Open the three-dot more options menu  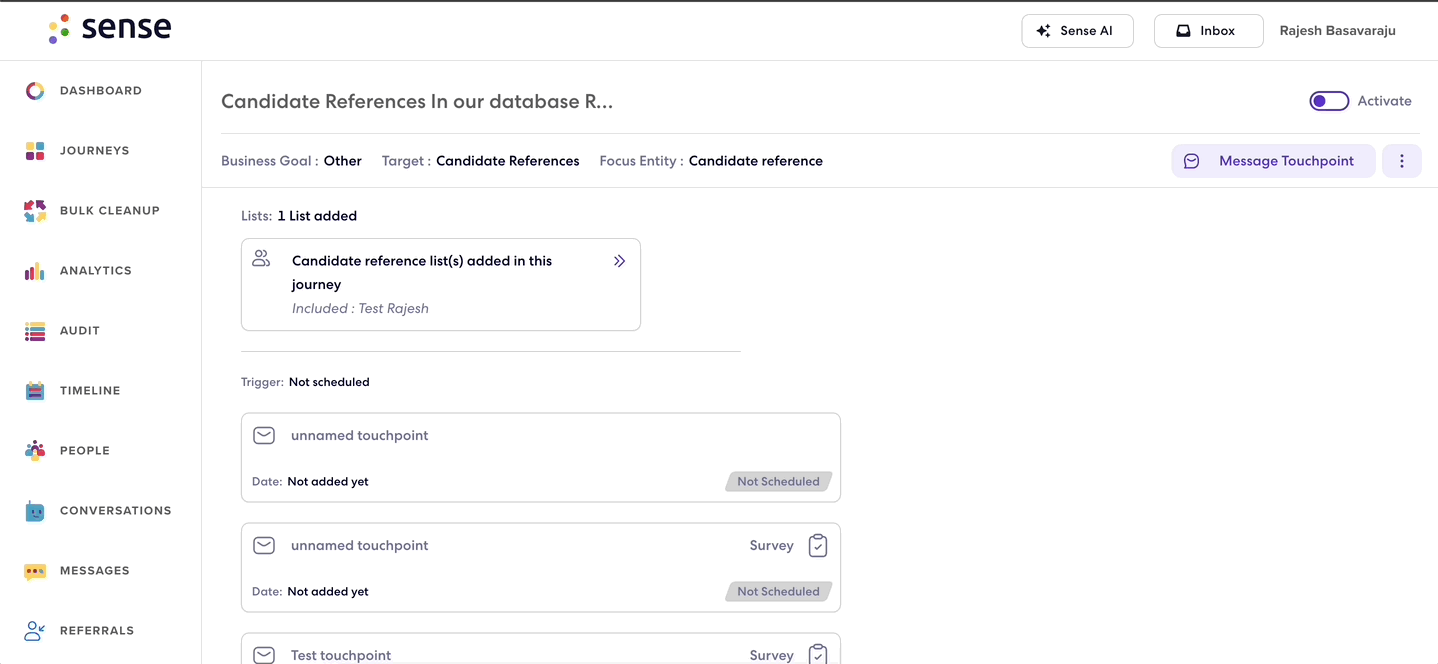pyautogui.click(x=1402, y=161)
